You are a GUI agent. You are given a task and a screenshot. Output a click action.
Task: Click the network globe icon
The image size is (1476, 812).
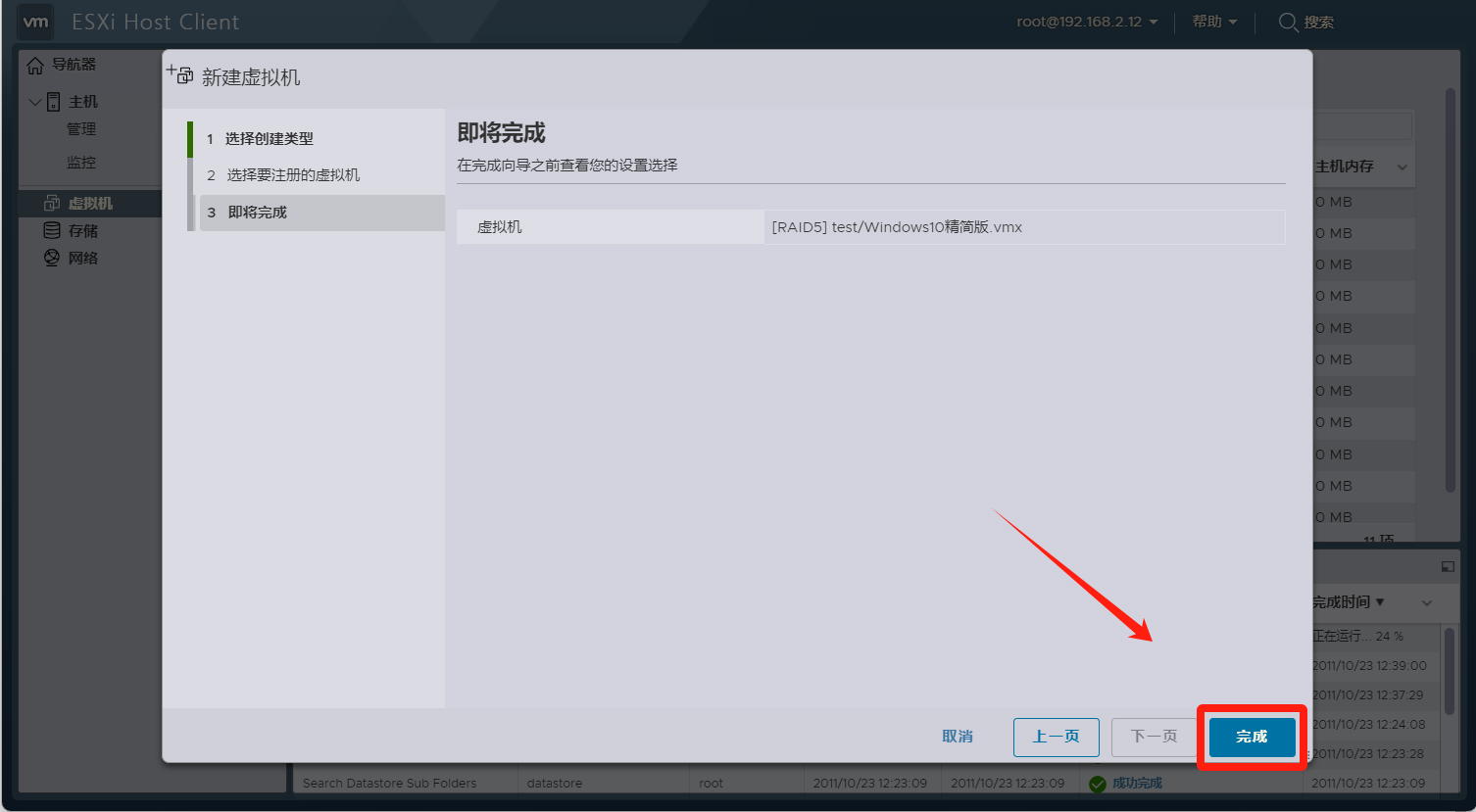click(x=52, y=258)
